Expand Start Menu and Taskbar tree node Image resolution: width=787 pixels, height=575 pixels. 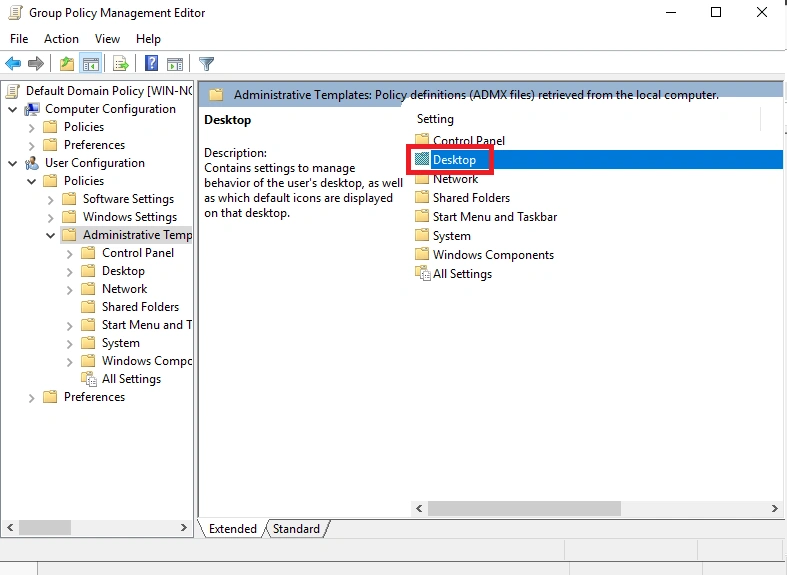coord(70,327)
